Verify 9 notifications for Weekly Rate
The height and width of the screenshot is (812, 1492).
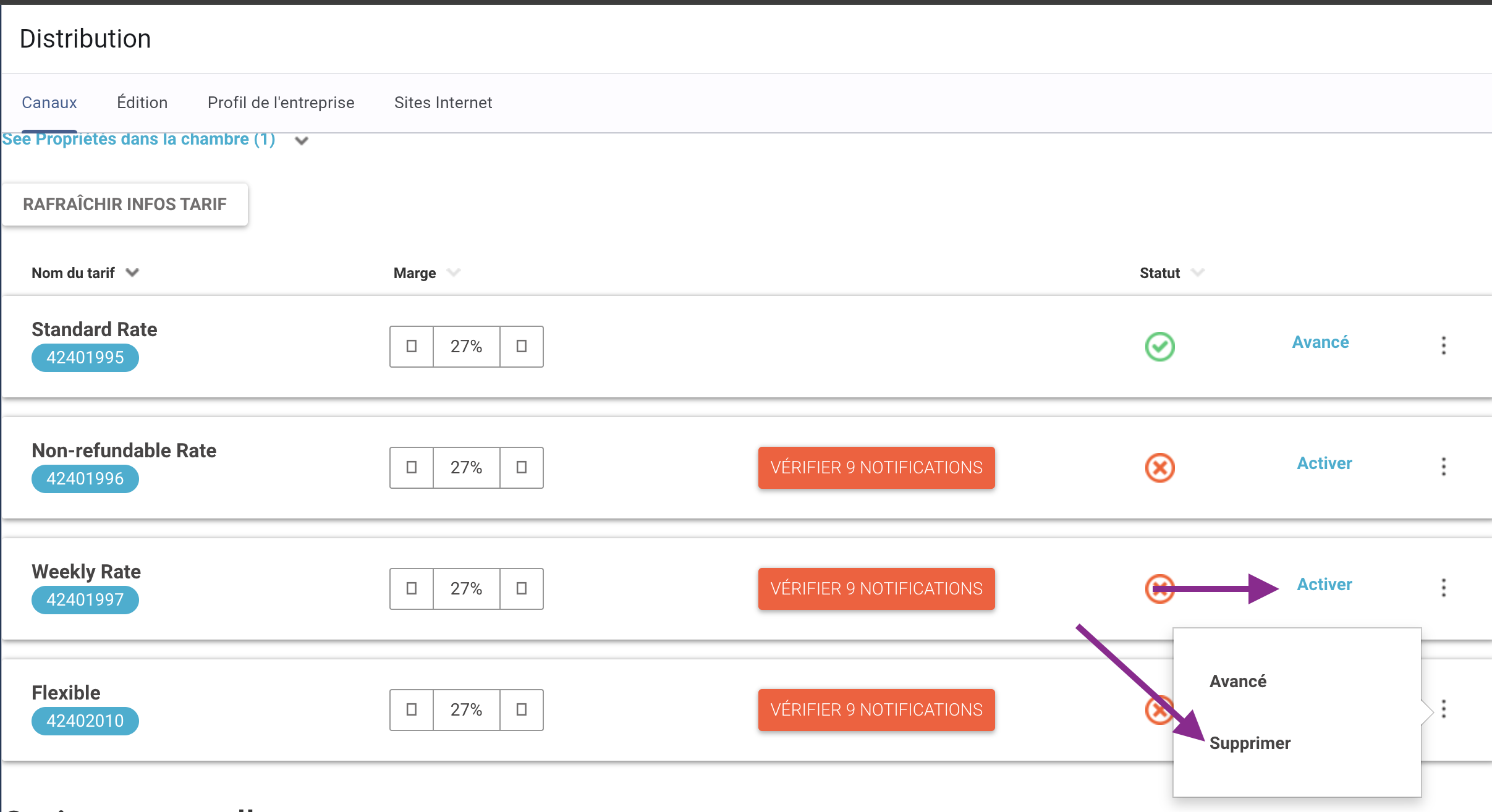[876, 589]
